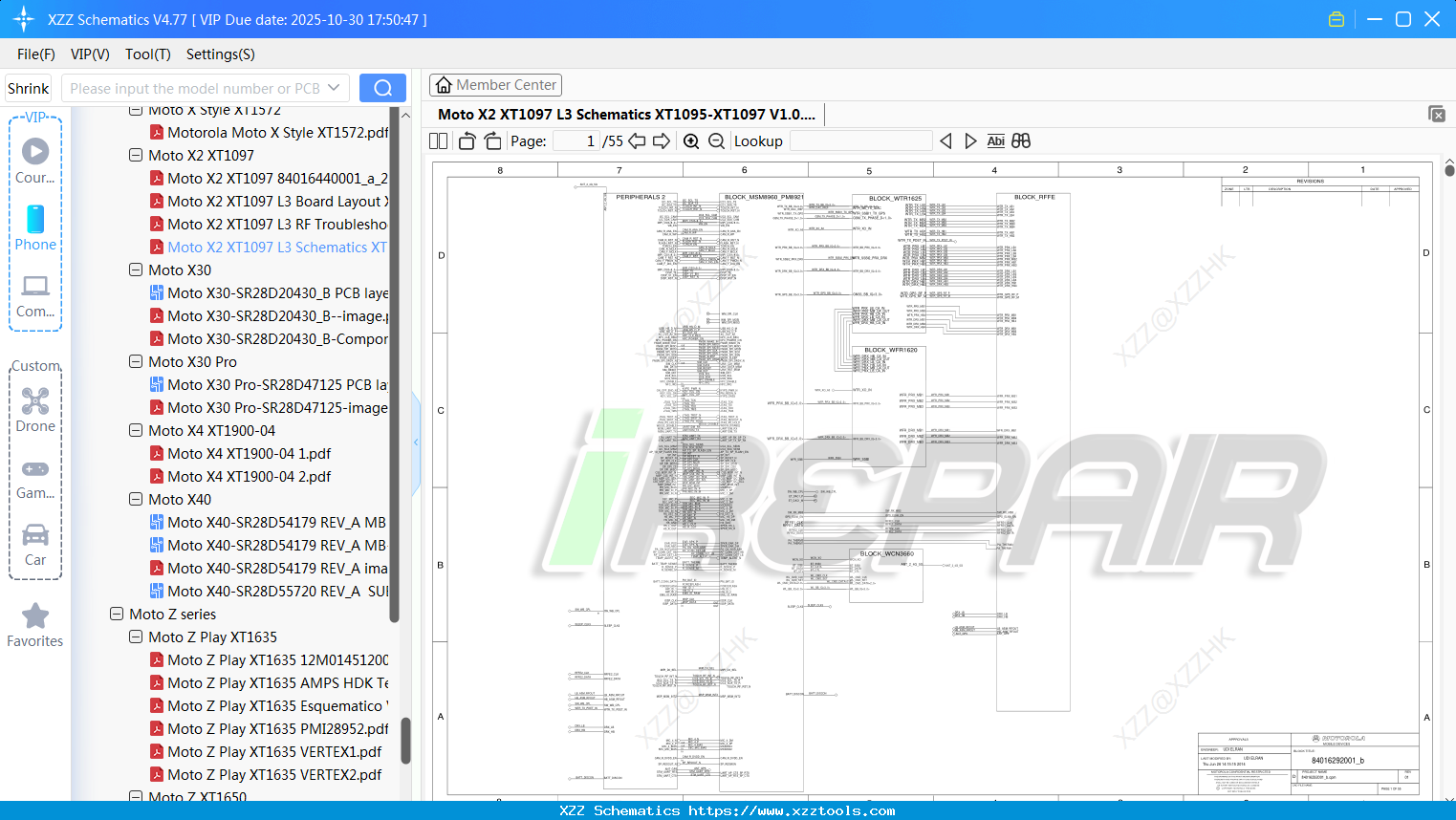The image size is (1456, 820).
Task: Toggle the Abi case-sensitive lookup option
Action: point(996,140)
